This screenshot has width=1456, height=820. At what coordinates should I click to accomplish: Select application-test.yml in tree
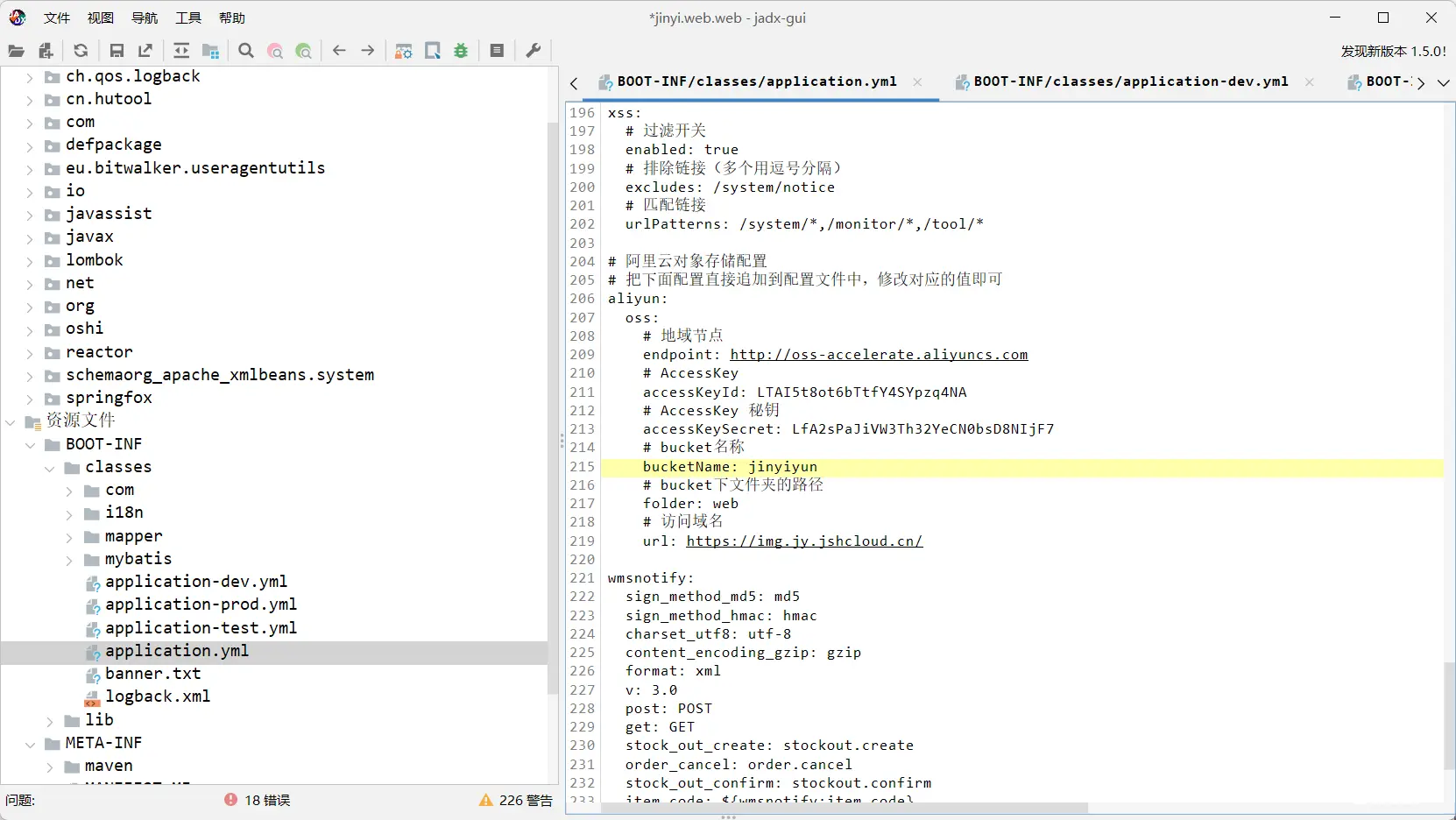click(x=201, y=628)
